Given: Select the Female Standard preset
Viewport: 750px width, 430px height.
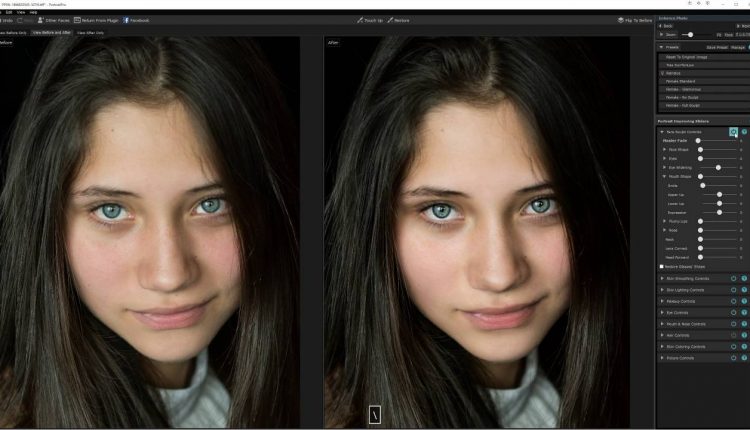Looking at the screenshot, I should point(704,81).
